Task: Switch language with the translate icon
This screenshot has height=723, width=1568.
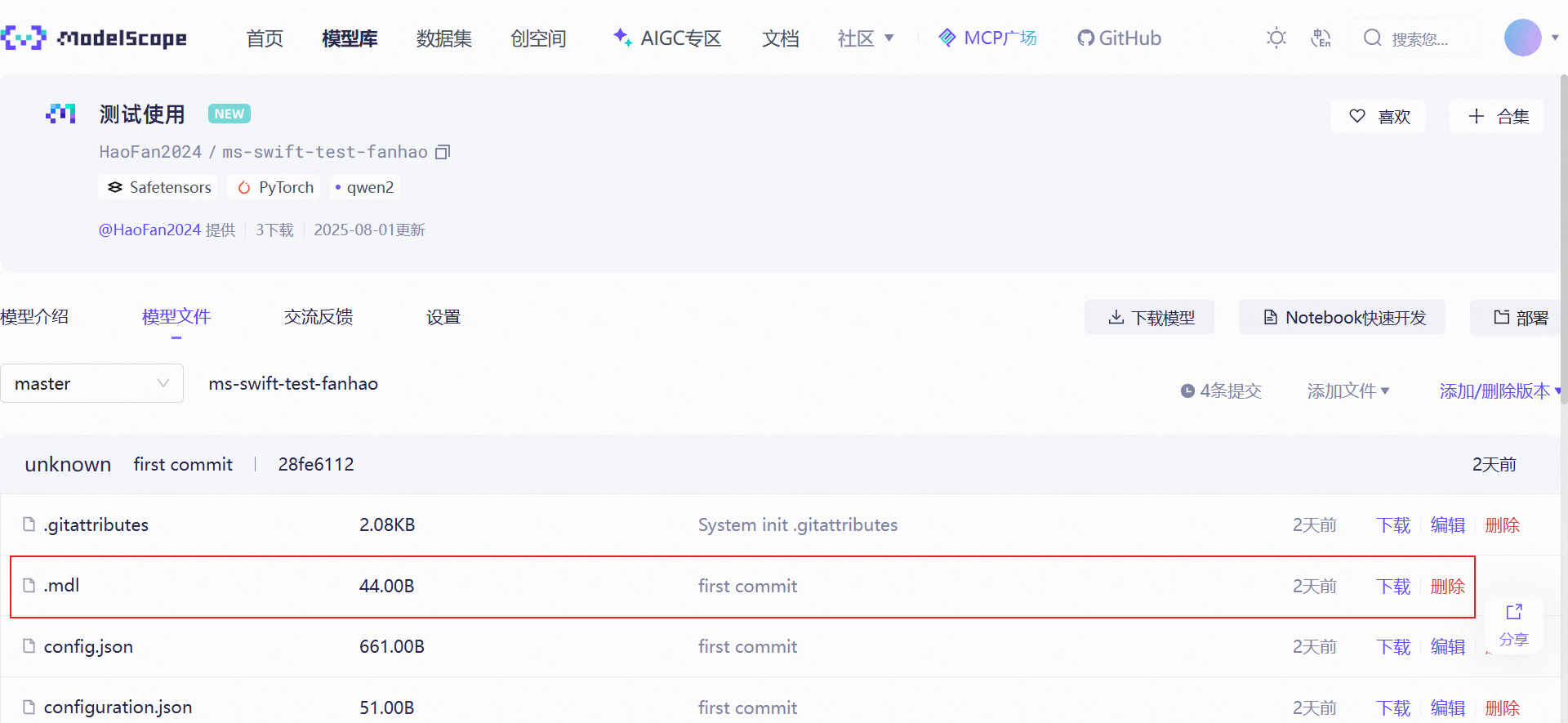Action: pos(1321,38)
